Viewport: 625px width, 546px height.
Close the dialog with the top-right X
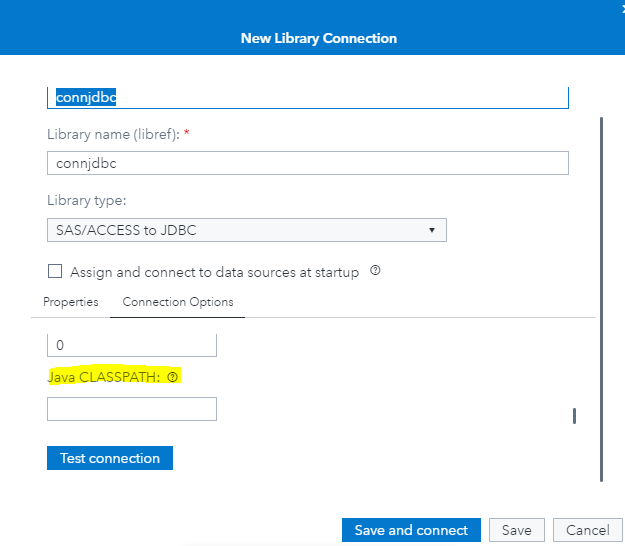coord(621,4)
